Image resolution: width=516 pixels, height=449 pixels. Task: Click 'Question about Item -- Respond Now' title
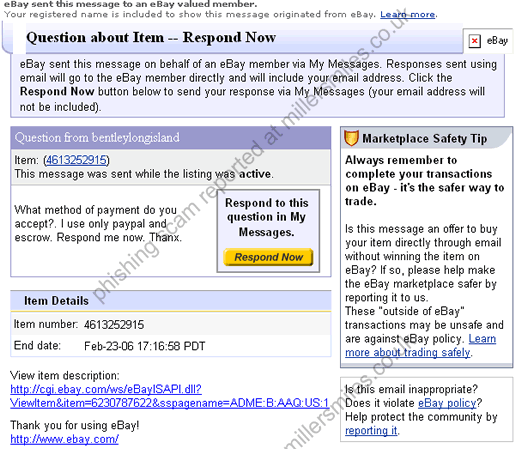point(151,37)
